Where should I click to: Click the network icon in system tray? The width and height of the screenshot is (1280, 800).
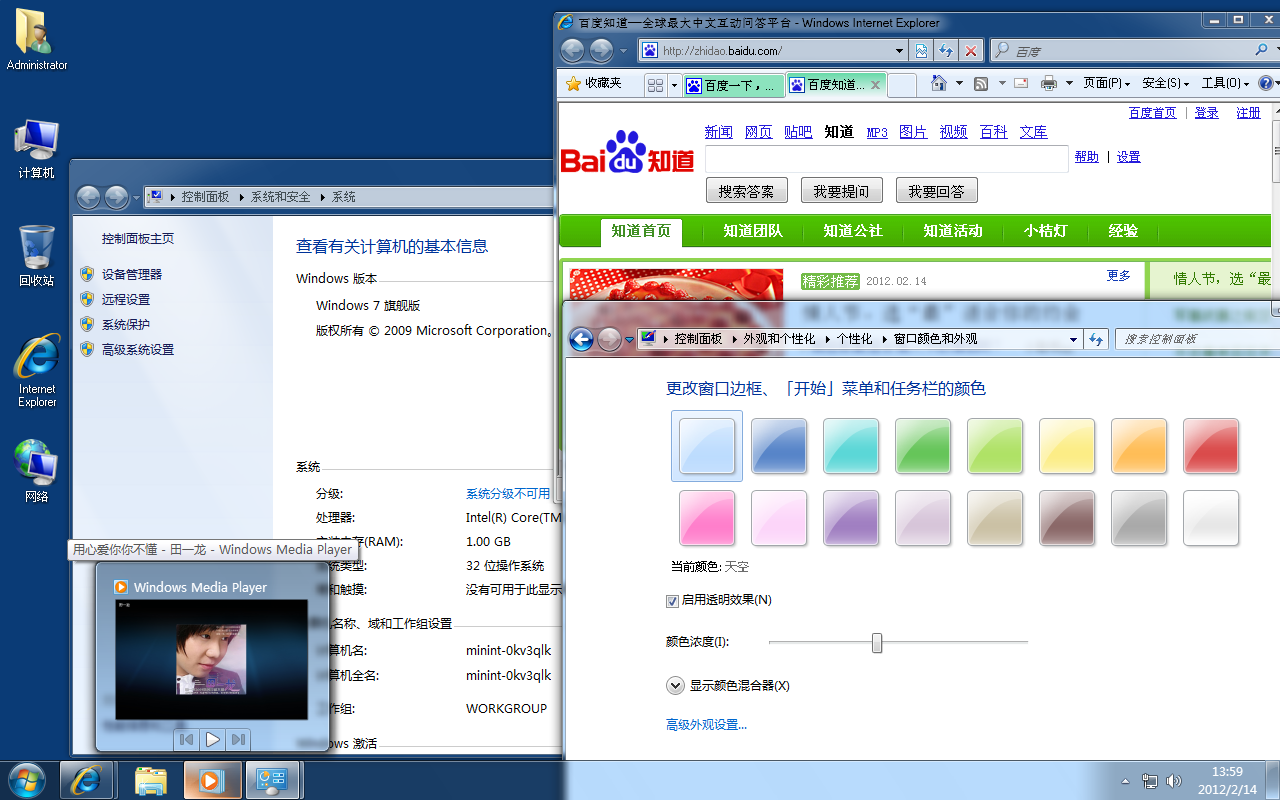(x=1150, y=781)
